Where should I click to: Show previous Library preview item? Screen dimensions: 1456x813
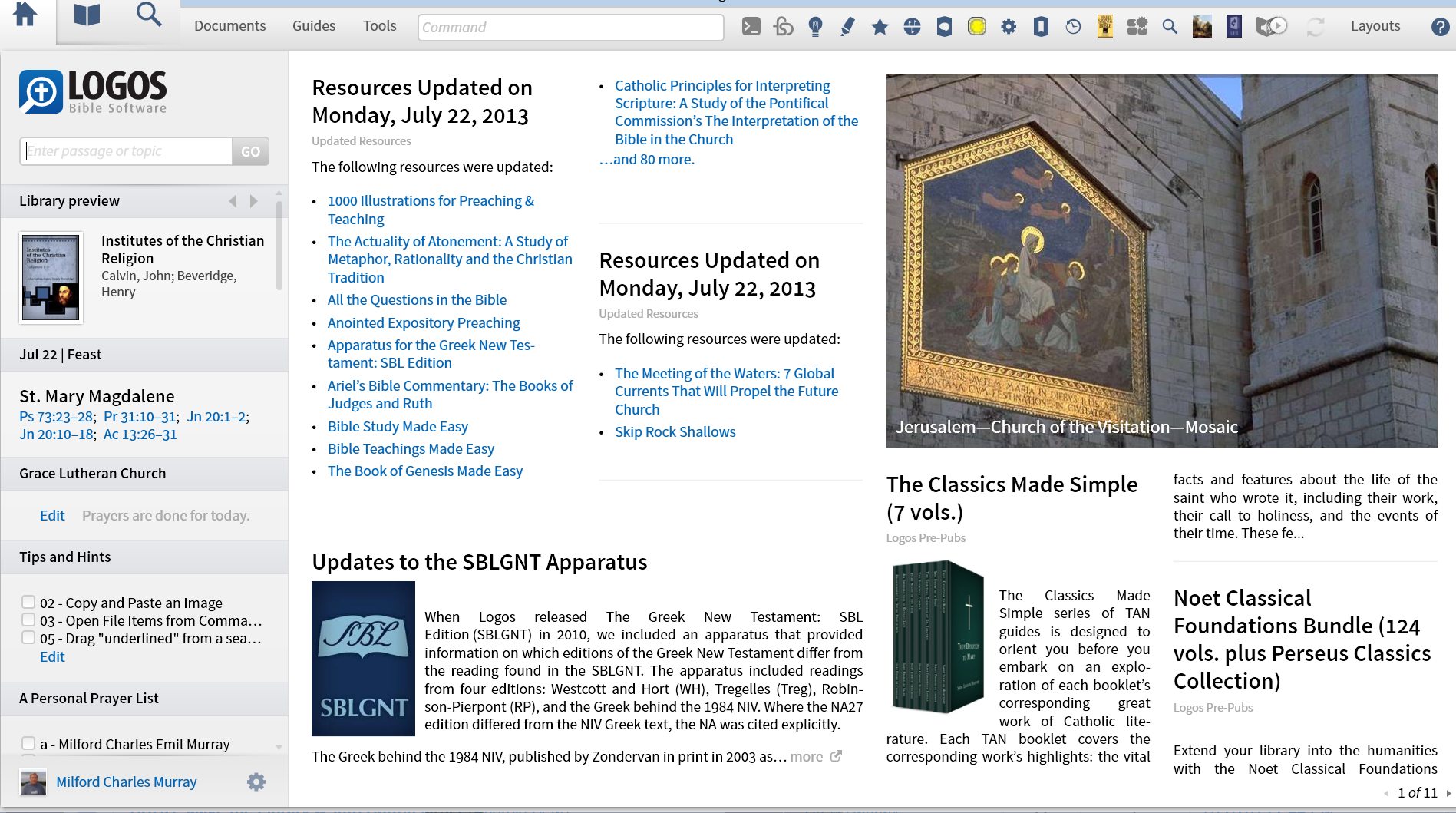[233, 201]
